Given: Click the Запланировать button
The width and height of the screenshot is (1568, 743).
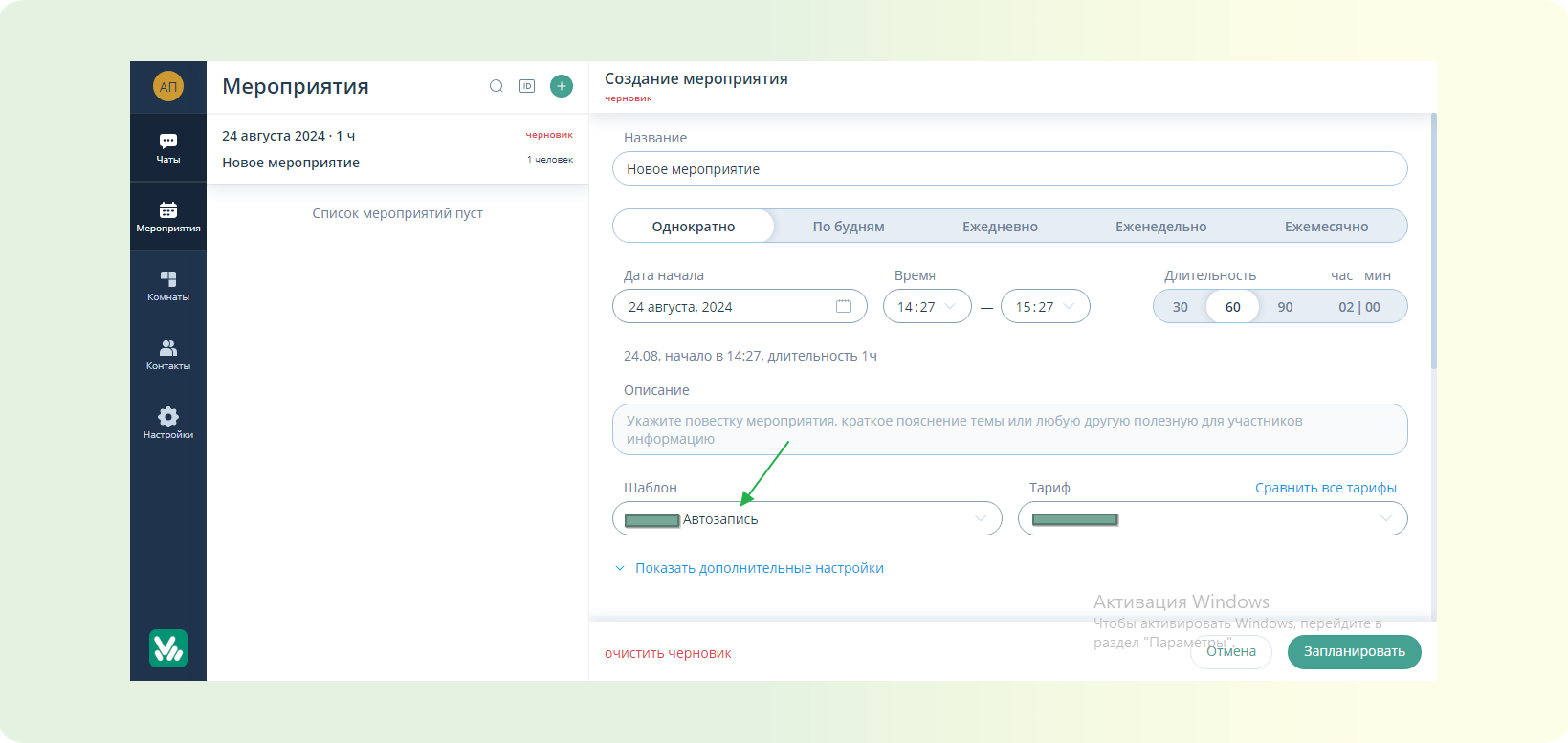Looking at the screenshot, I should click(1354, 651).
